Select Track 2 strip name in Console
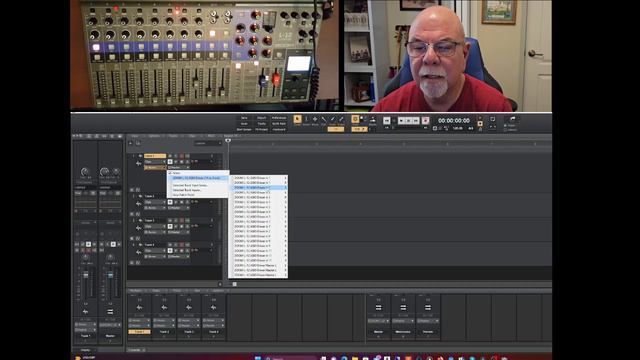The width and height of the screenshot is (640, 360). click(164, 332)
